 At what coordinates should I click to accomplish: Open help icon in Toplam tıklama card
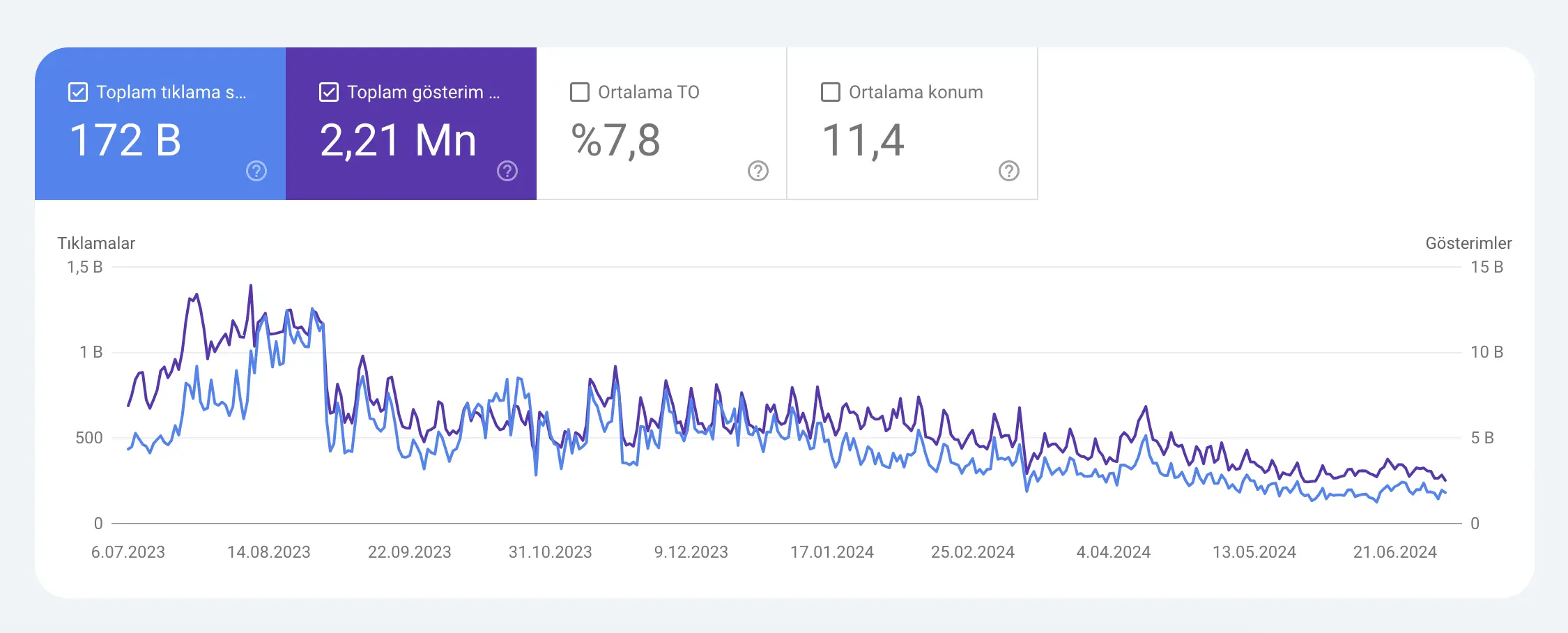click(256, 171)
